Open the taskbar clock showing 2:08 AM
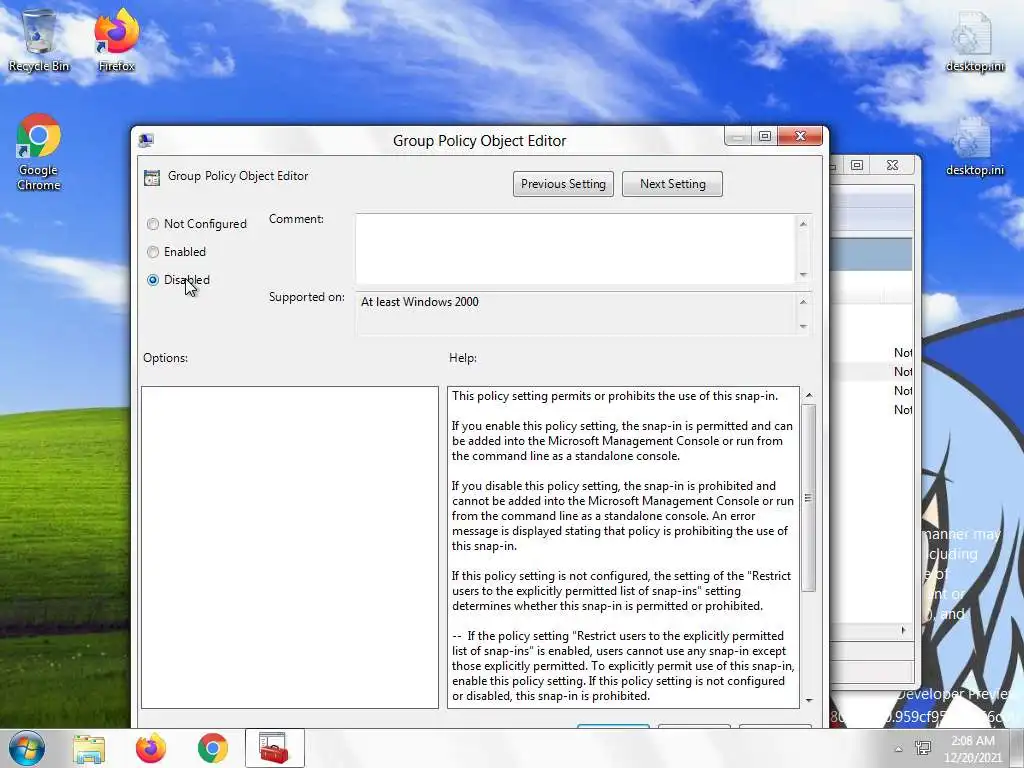The height and width of the screenshot is (768, 1024). pos(972,749)
